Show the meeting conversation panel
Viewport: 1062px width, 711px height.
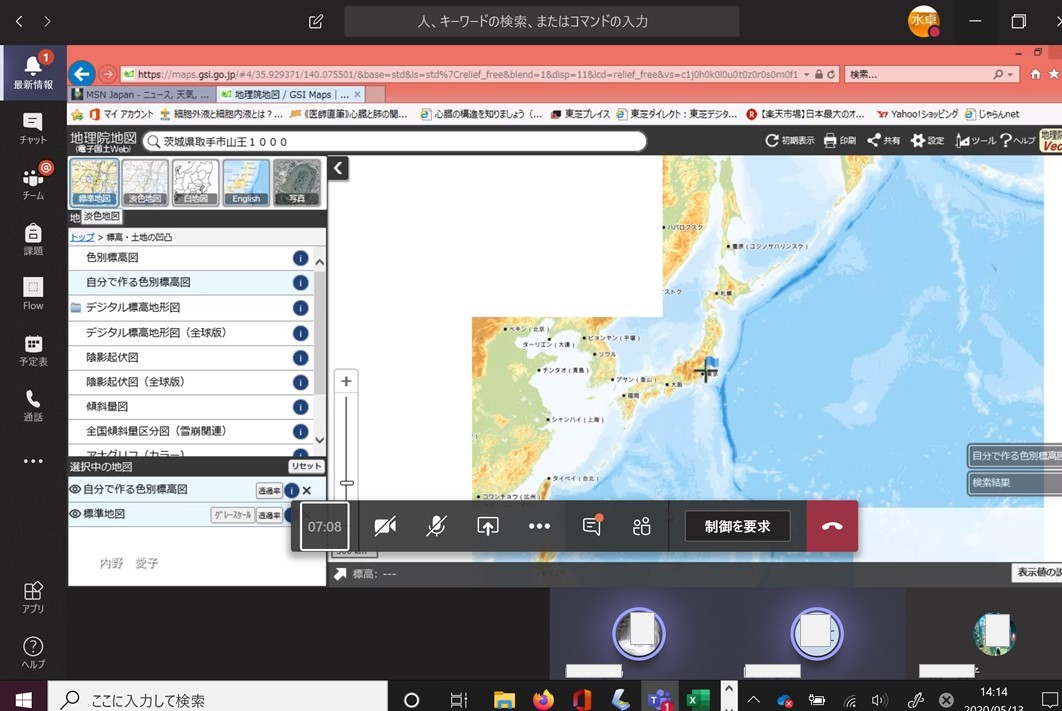tap(592, 526)
